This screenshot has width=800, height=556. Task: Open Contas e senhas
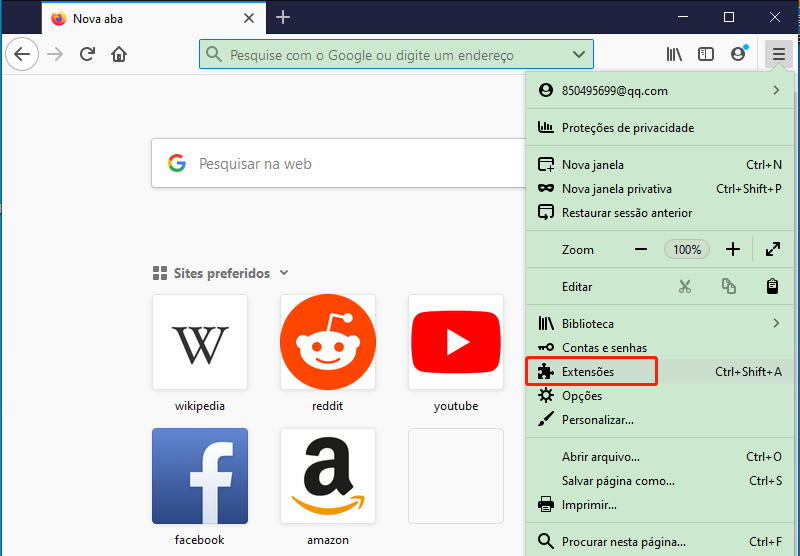pyautogui.click(x=660, y=347)
